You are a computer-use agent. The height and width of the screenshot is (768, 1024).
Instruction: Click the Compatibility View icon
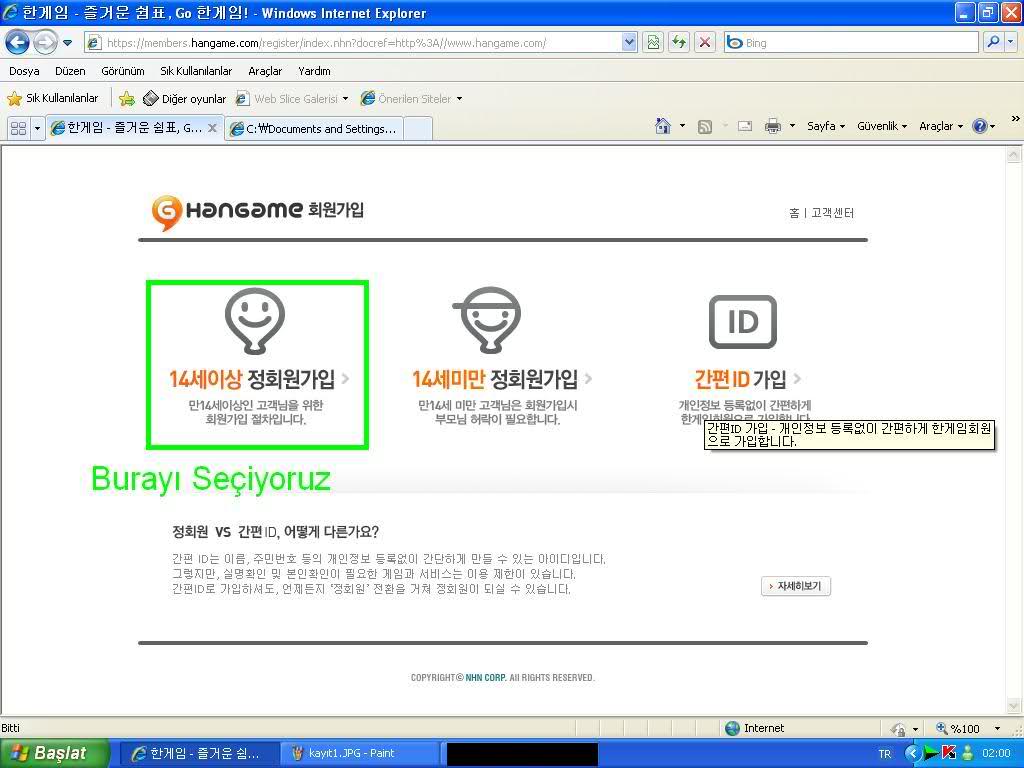click(x=653, y=43)
